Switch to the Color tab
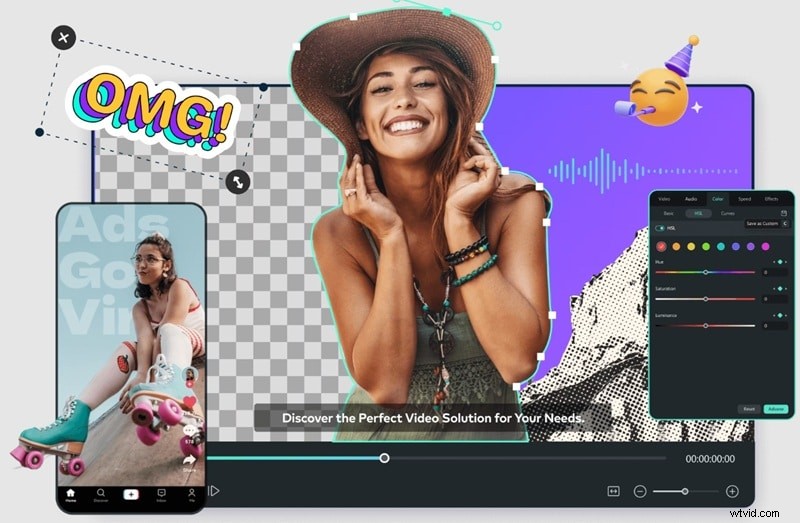 [x=718, y=199]
